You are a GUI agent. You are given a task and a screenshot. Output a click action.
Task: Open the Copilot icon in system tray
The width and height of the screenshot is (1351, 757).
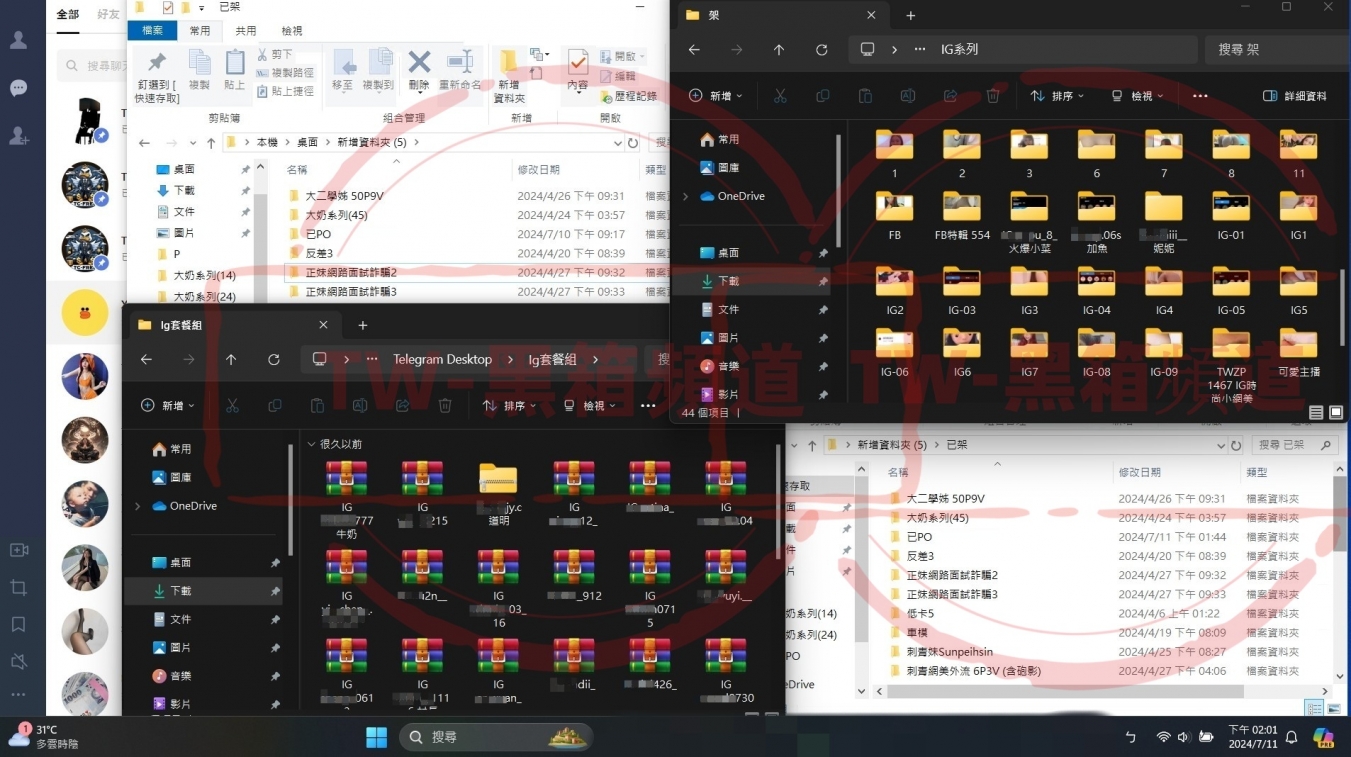(1324, 738)
